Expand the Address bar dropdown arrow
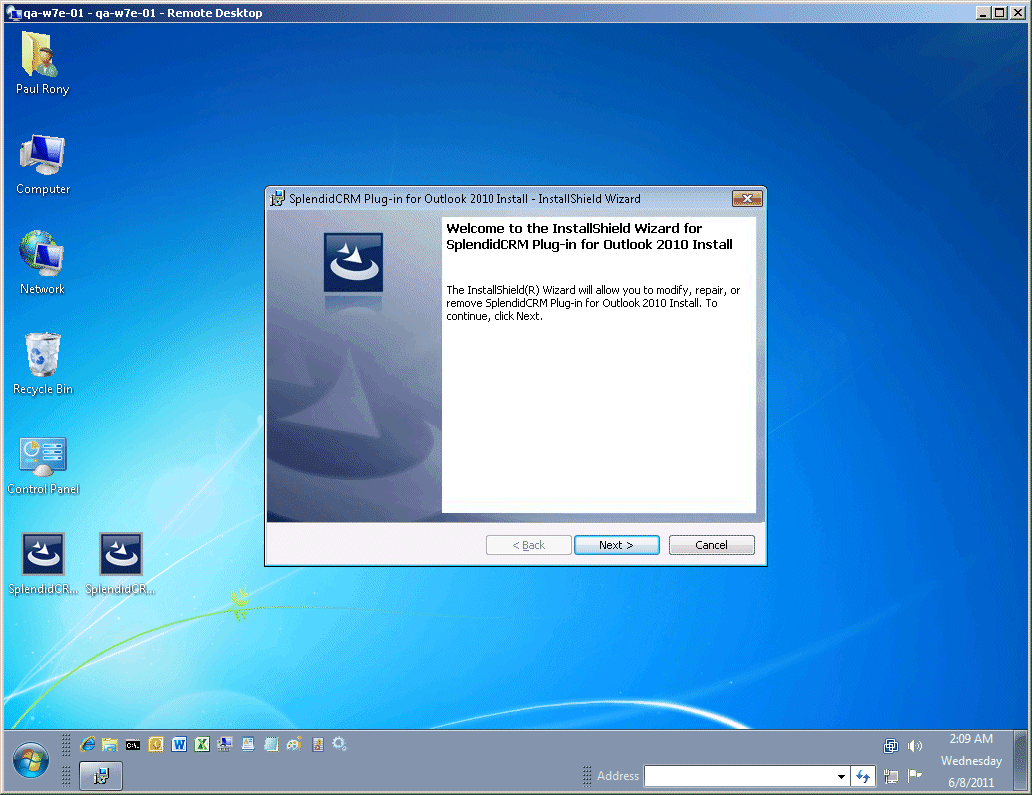 [x=841, y=776]
